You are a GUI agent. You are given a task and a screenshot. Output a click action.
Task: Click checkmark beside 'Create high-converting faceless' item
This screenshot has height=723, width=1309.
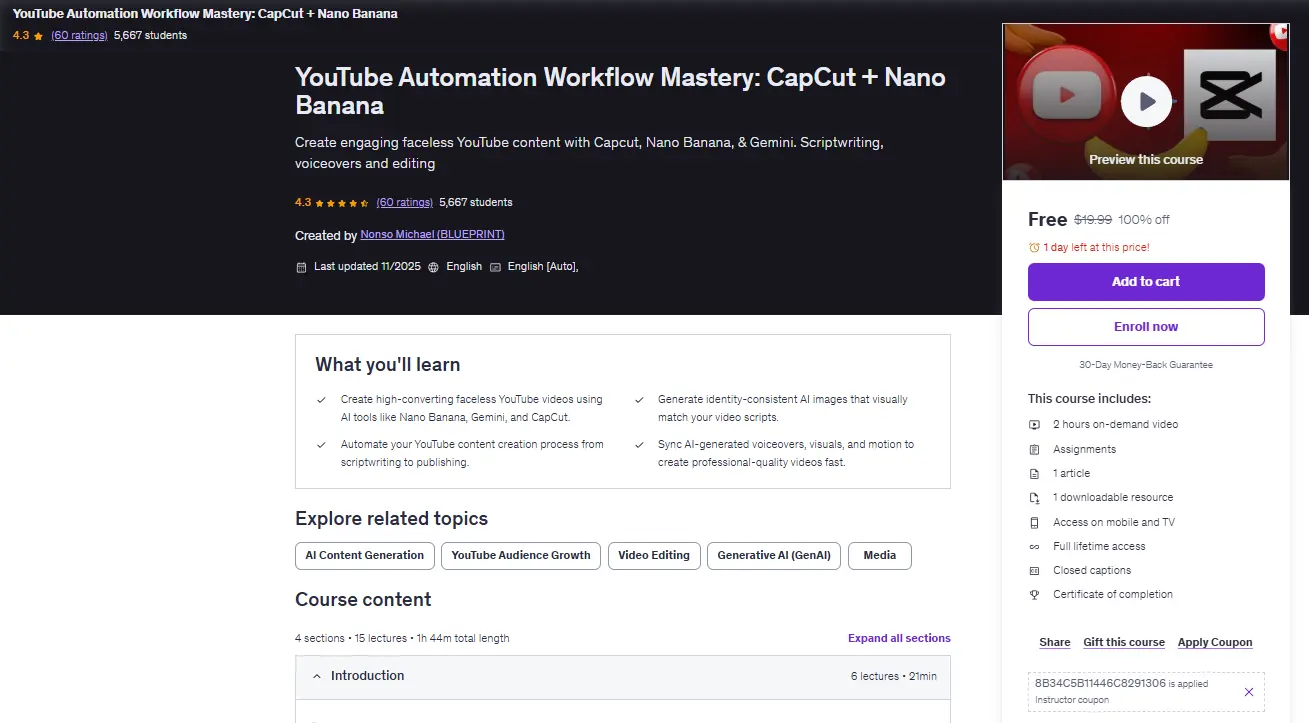click(x=321, y=400)
